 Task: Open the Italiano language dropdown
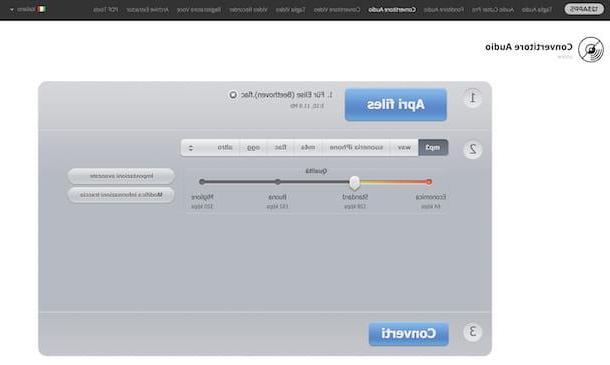pyautogui.click(x=27, y=9)
